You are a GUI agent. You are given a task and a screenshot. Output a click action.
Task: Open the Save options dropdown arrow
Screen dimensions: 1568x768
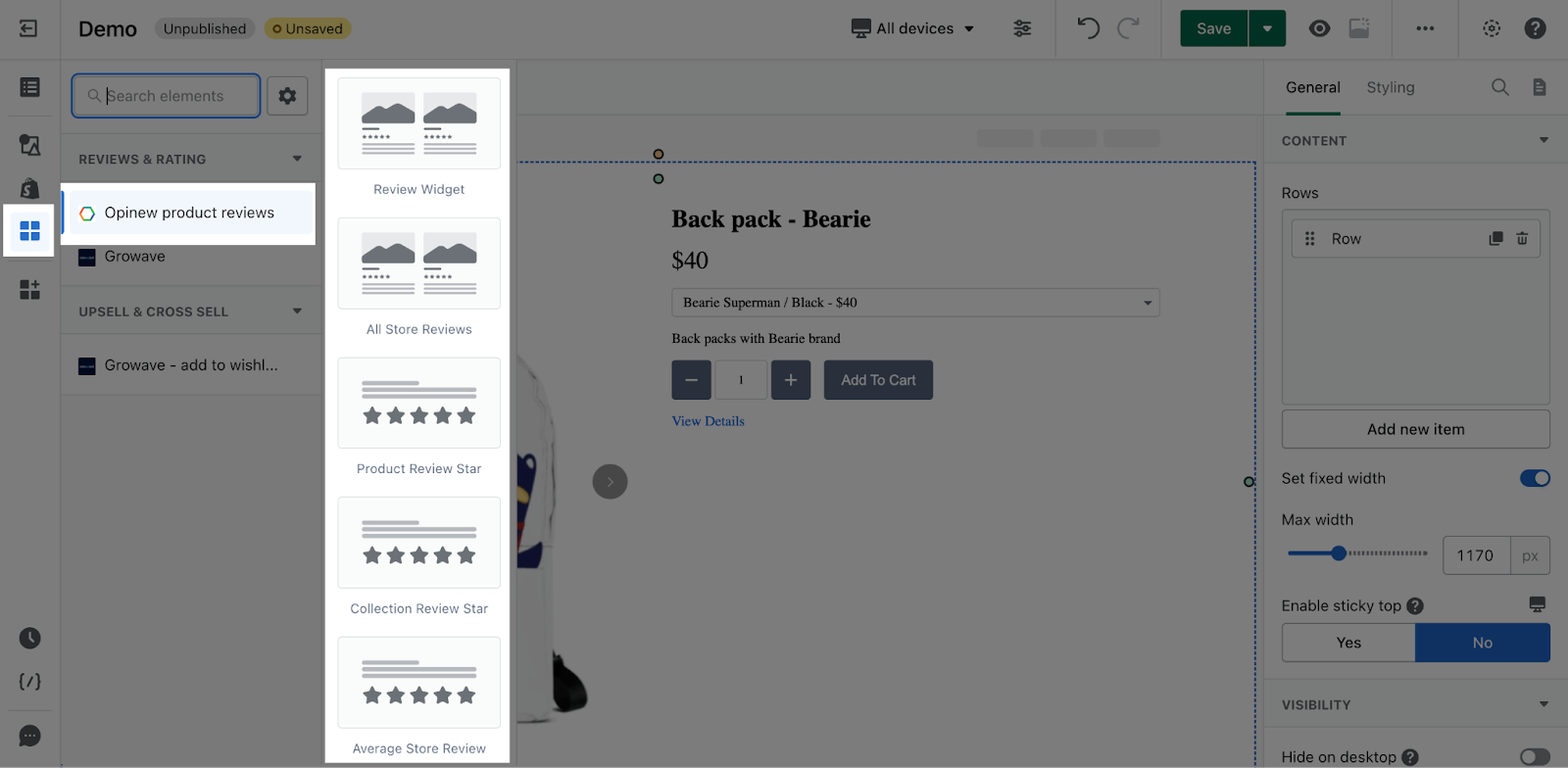[x=1267, y=28]
